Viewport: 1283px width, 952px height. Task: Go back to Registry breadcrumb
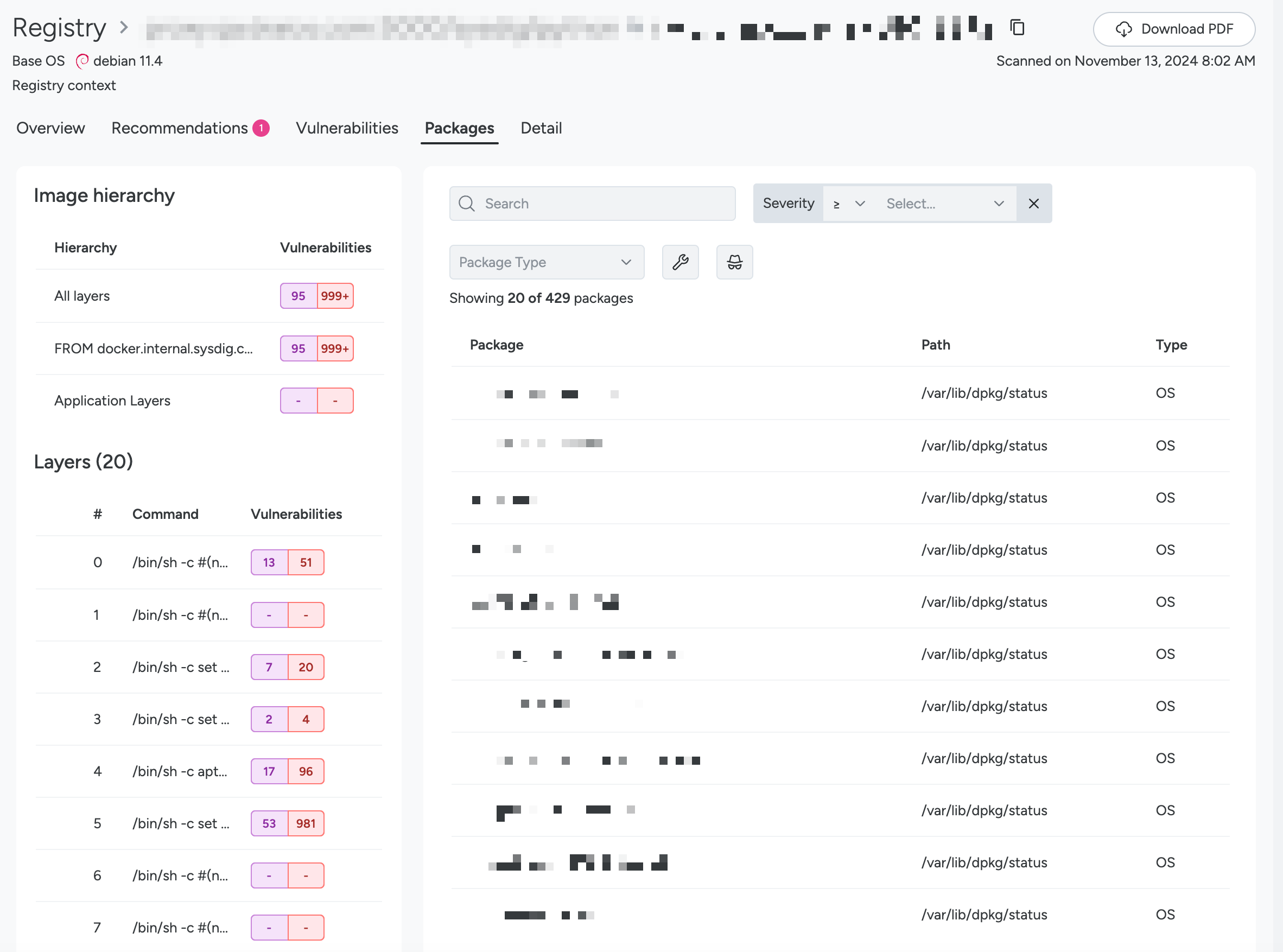59,28
